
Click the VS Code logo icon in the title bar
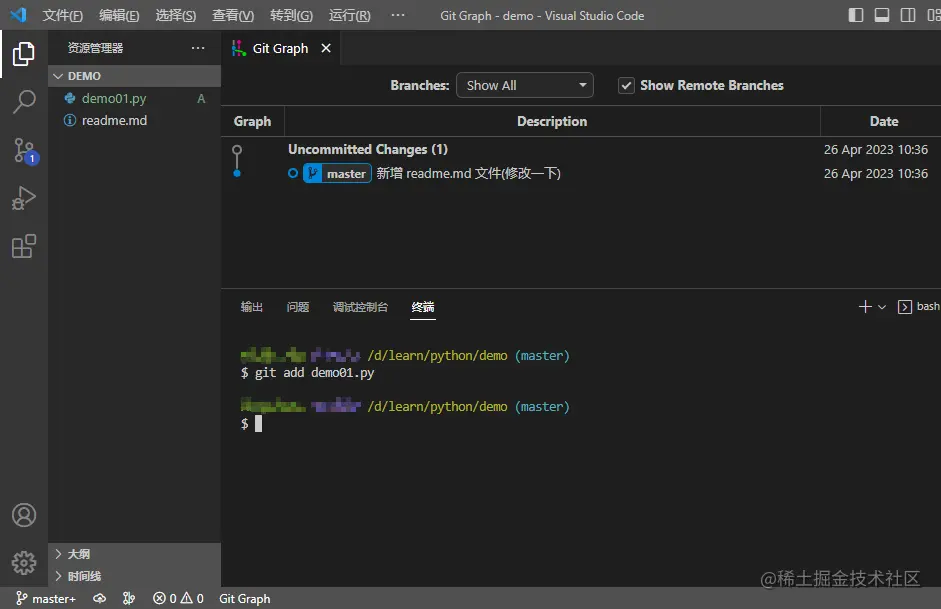pyautogui.click(x=18, y=14)
